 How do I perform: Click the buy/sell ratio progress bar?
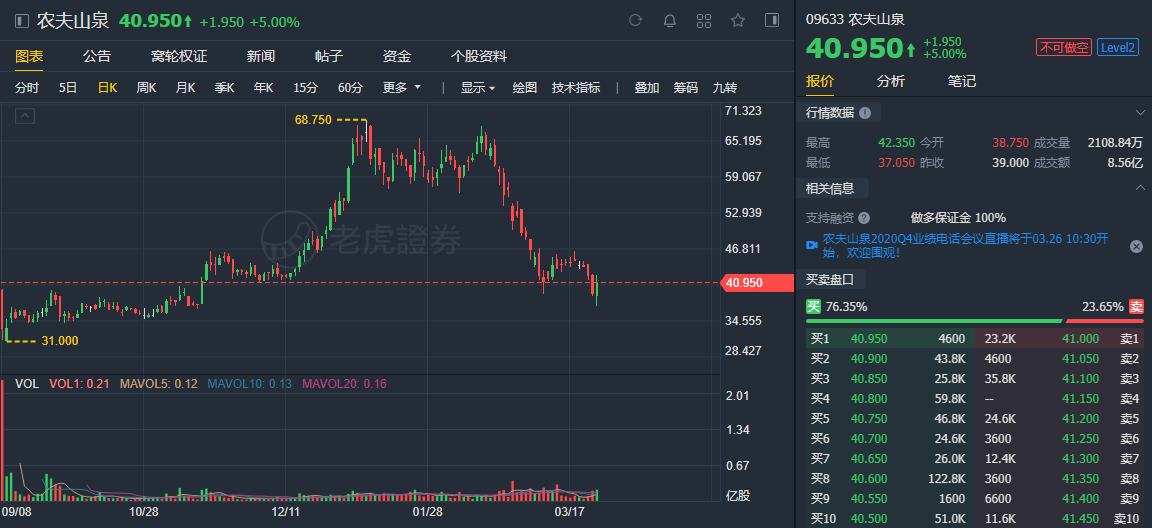(x=974, y=321)
